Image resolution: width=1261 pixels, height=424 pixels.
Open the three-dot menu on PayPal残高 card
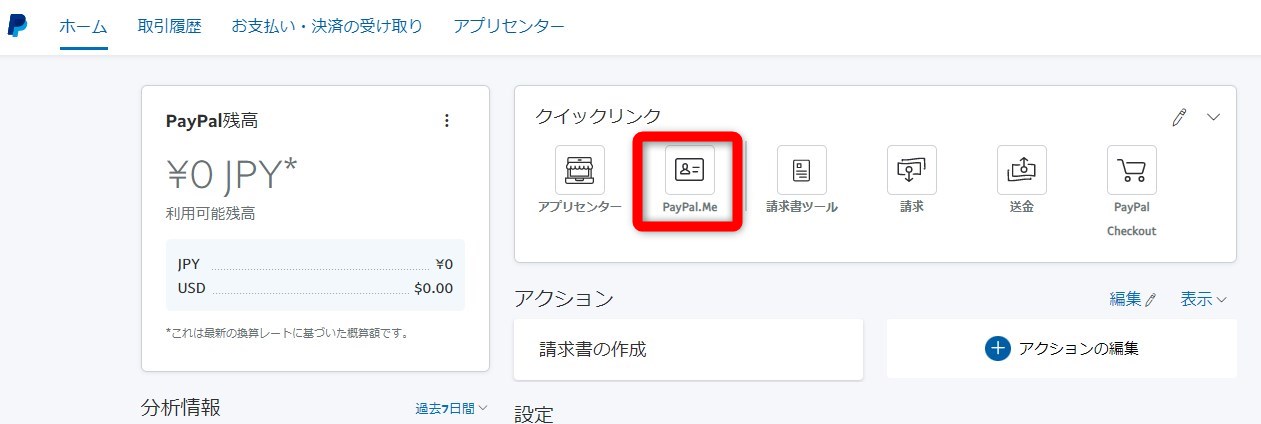[x=447, y=121]
